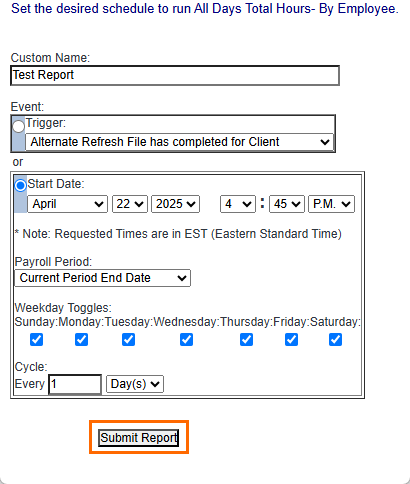This screenshot has width=410, height=484.
Task: Open the Payroll Period dropdown
Action: click(103, 278)
